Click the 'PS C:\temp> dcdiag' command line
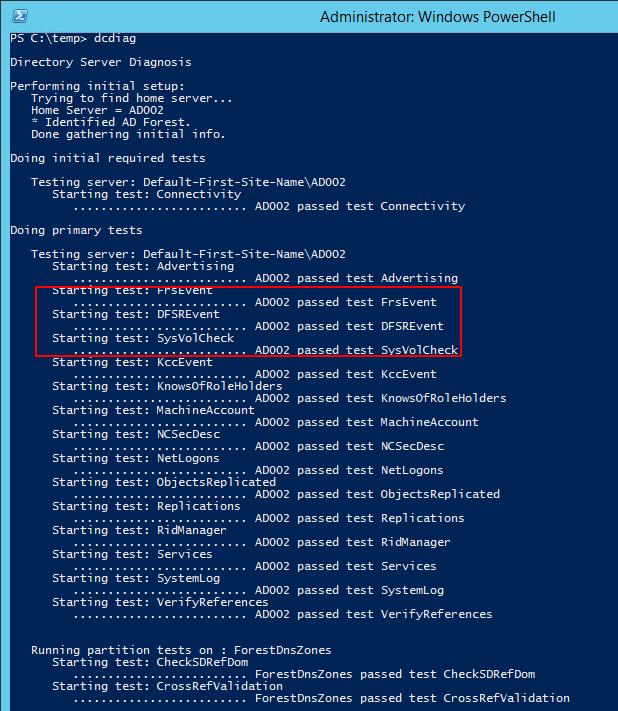This screenshot has width=618, height=711. [73, 39]
